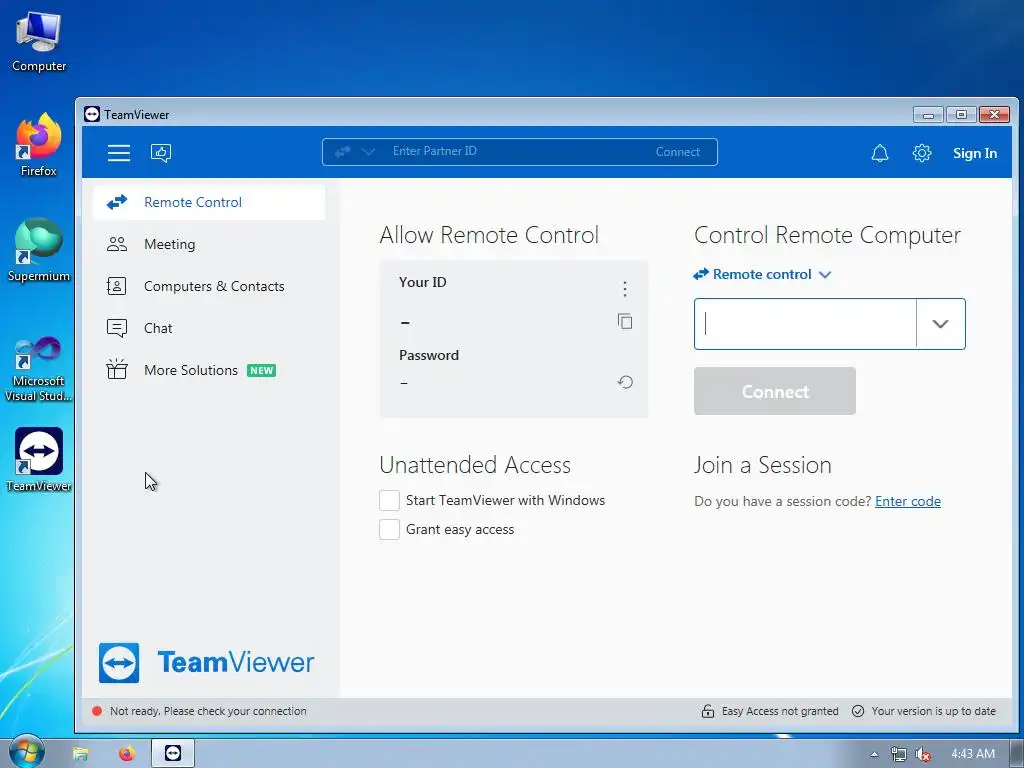The image size is (1024, 768).
Task: Click the Easy Access lock icon in the status bar
Action: pyautogui.click(x=708, y=711)
